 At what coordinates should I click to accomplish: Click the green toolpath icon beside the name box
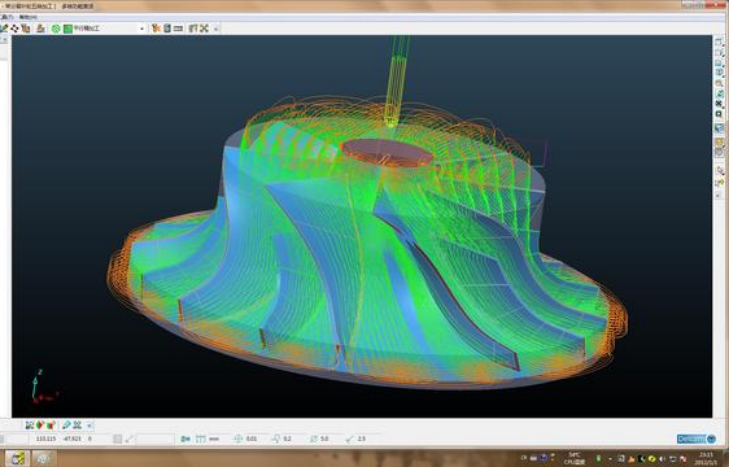(67, 28)
